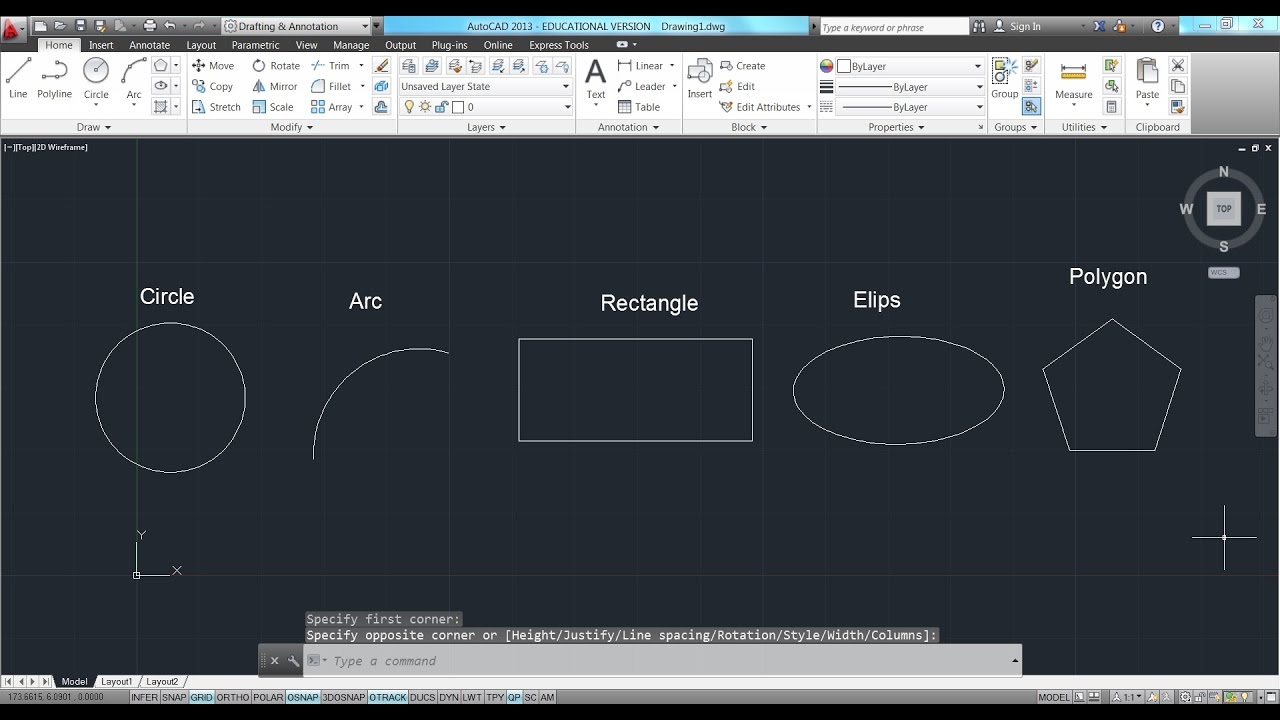Open the View ribbon tab
The height and width of the screenshot is (720, 1280).
pyautogui.click(x=306, y=45)
